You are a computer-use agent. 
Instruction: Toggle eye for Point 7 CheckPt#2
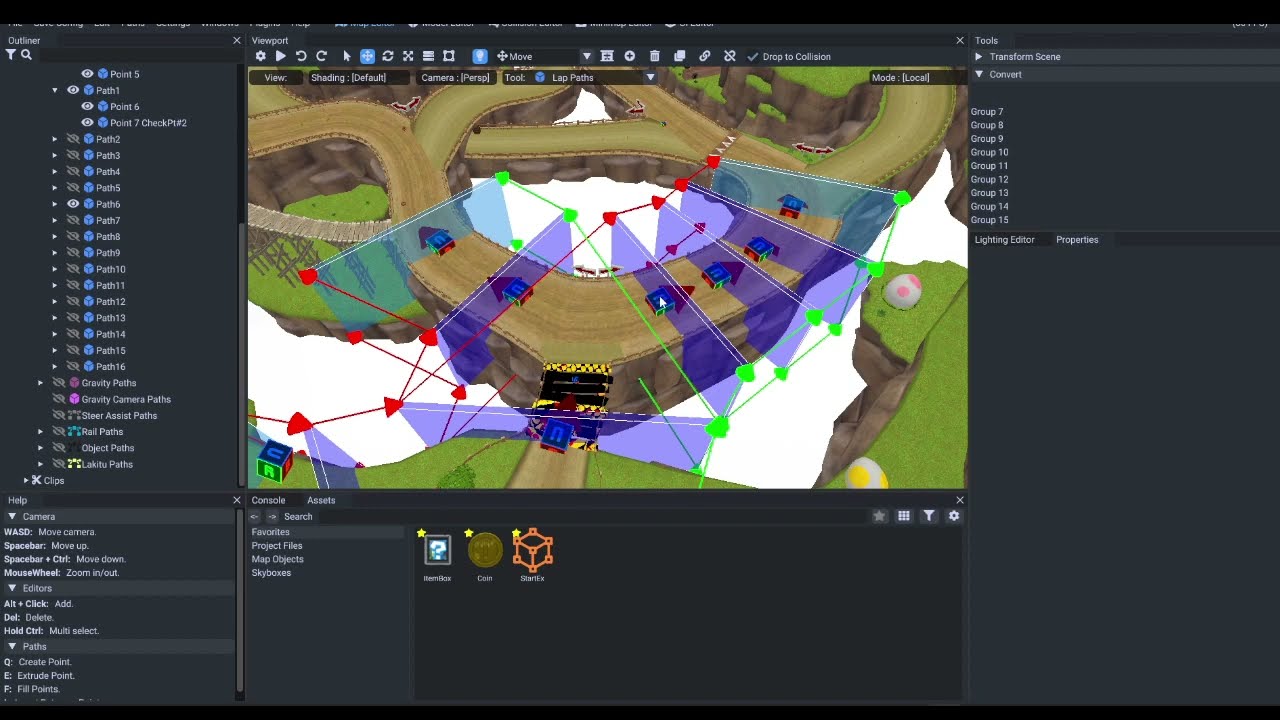(x=87, y=123)
